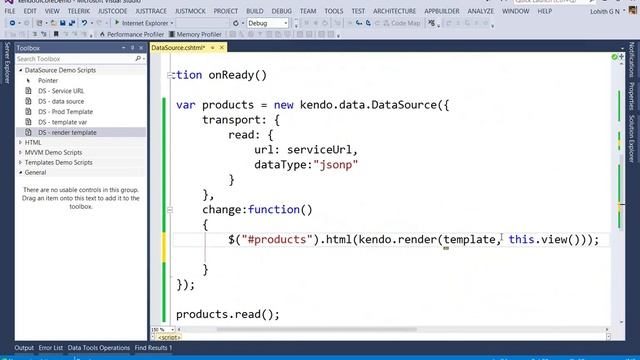640x360 pixels.
Task: Launch the Memory Profiler
Action: pyautogui.click(x=195, y=34)
